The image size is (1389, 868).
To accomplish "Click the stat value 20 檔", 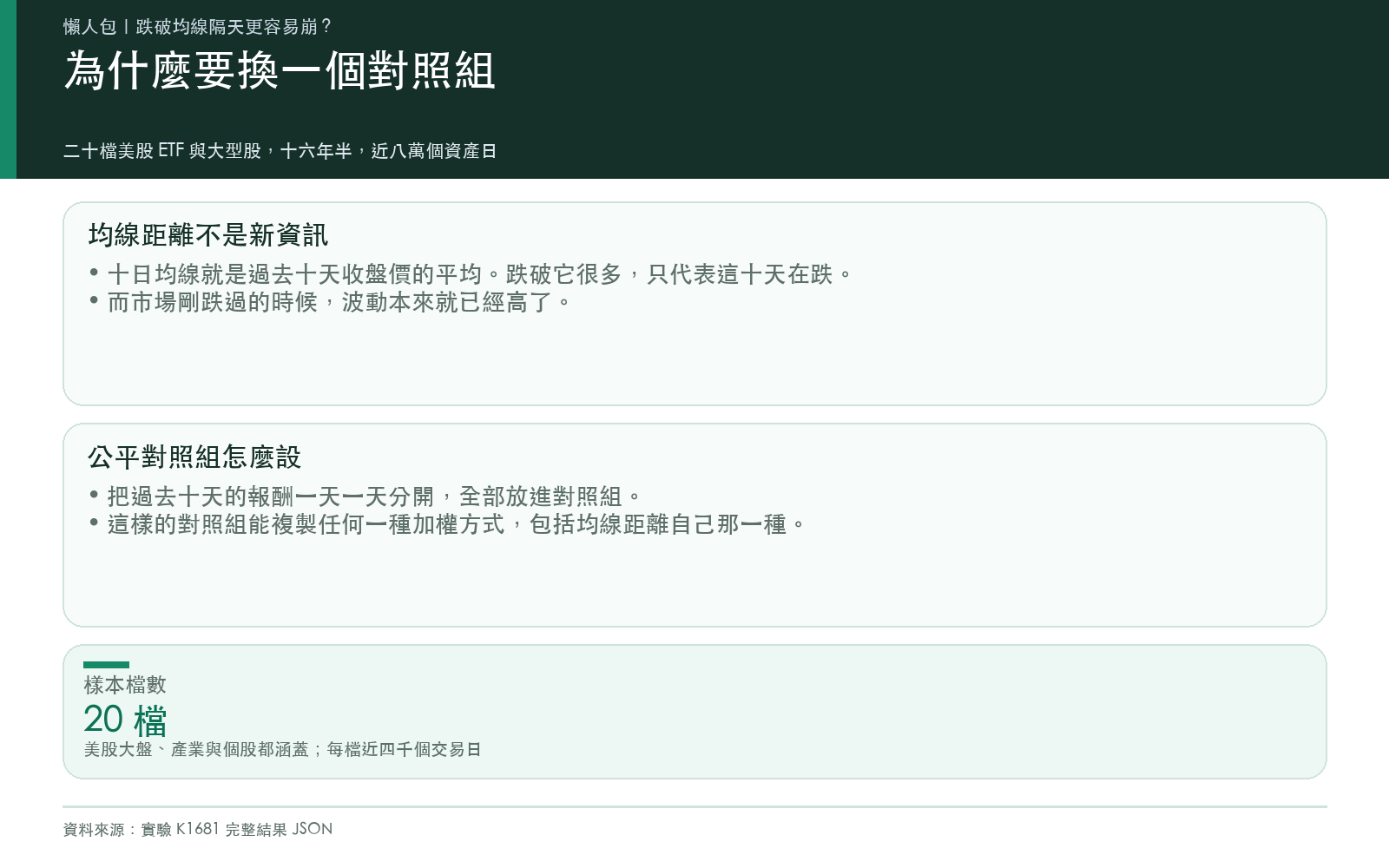I will [x=125, y=720].
